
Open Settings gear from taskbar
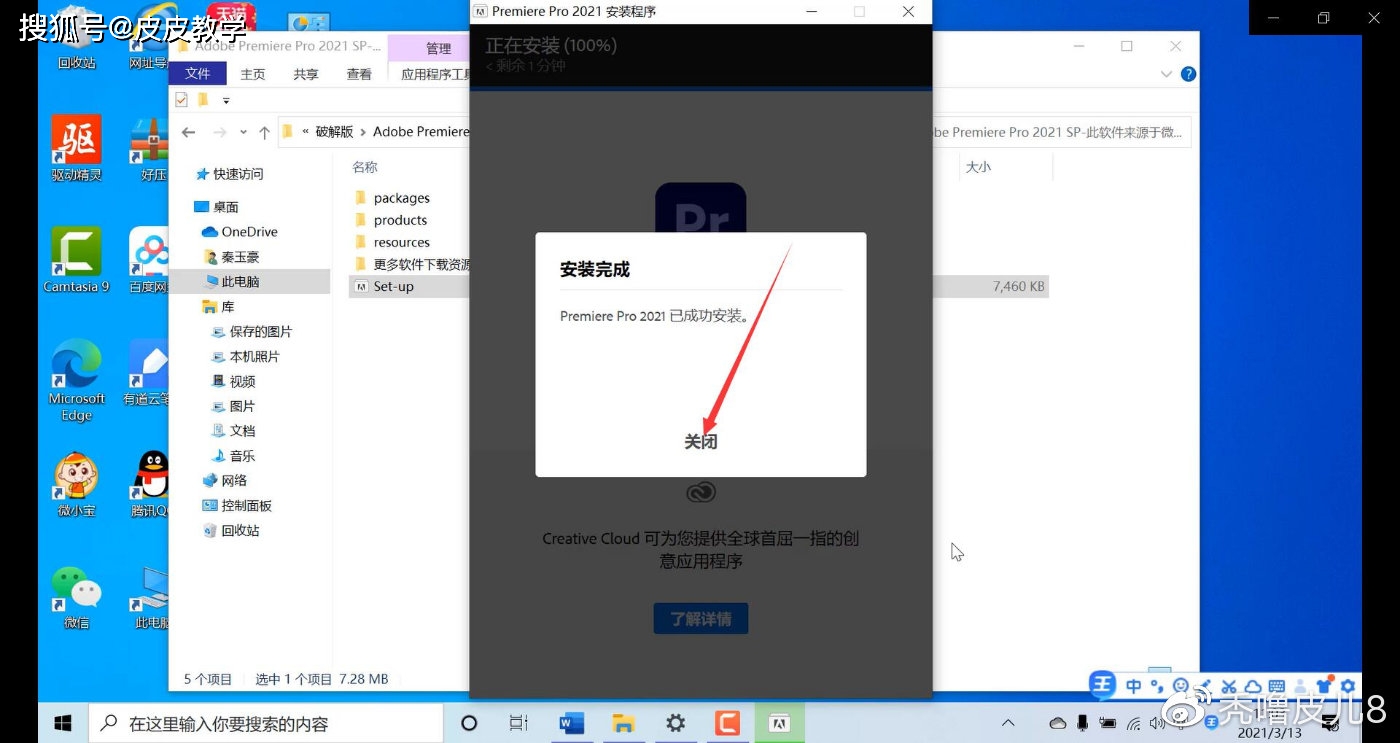(x=675, y=723)
